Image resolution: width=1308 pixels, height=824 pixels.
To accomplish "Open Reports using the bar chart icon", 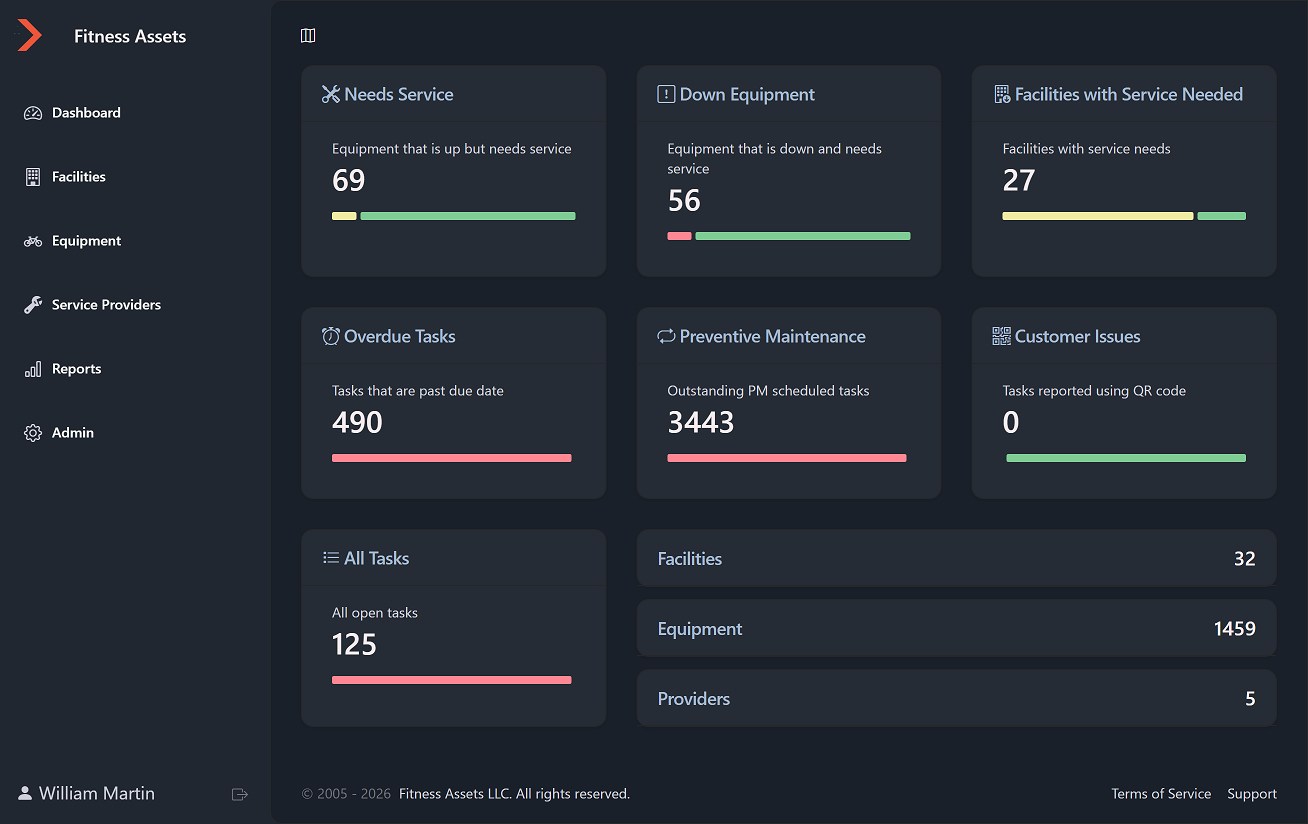I will coord(33,368).
